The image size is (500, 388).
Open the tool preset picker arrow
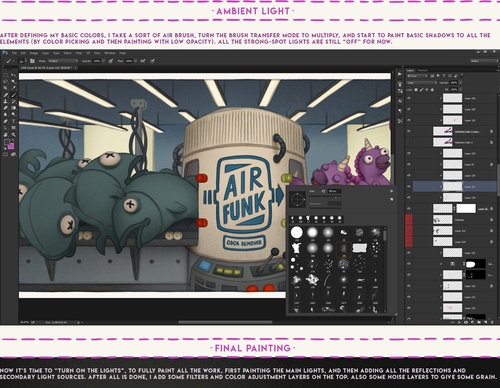[x=14, y=61]
